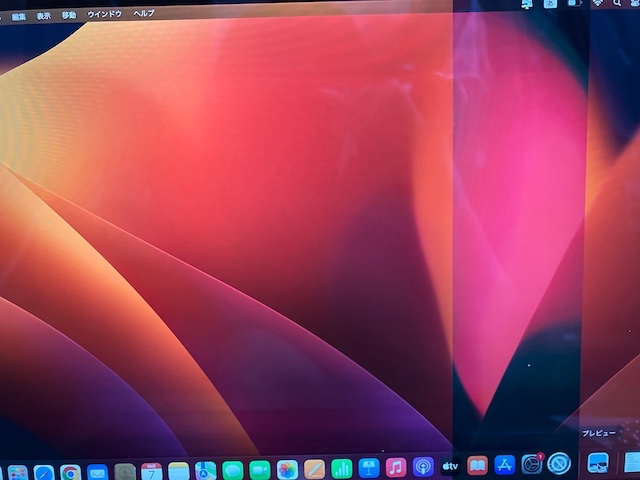
Task: Open the Apple TV app
Action: tap(450, 466)
